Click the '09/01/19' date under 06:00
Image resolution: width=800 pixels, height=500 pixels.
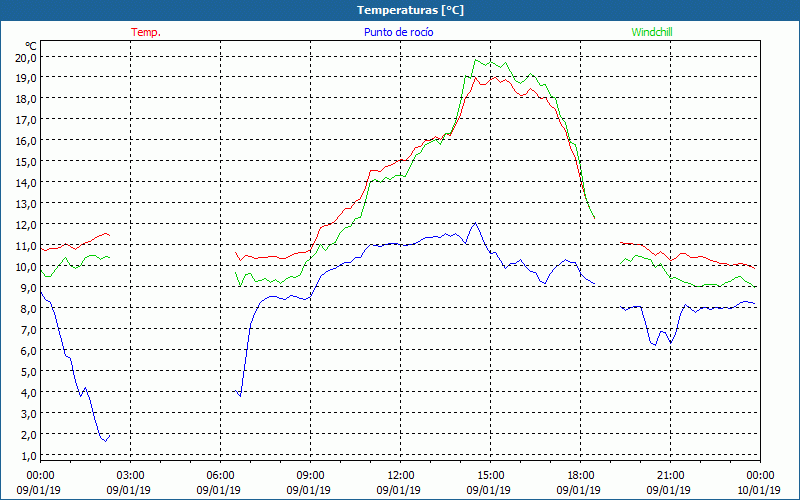coord(218,490)
